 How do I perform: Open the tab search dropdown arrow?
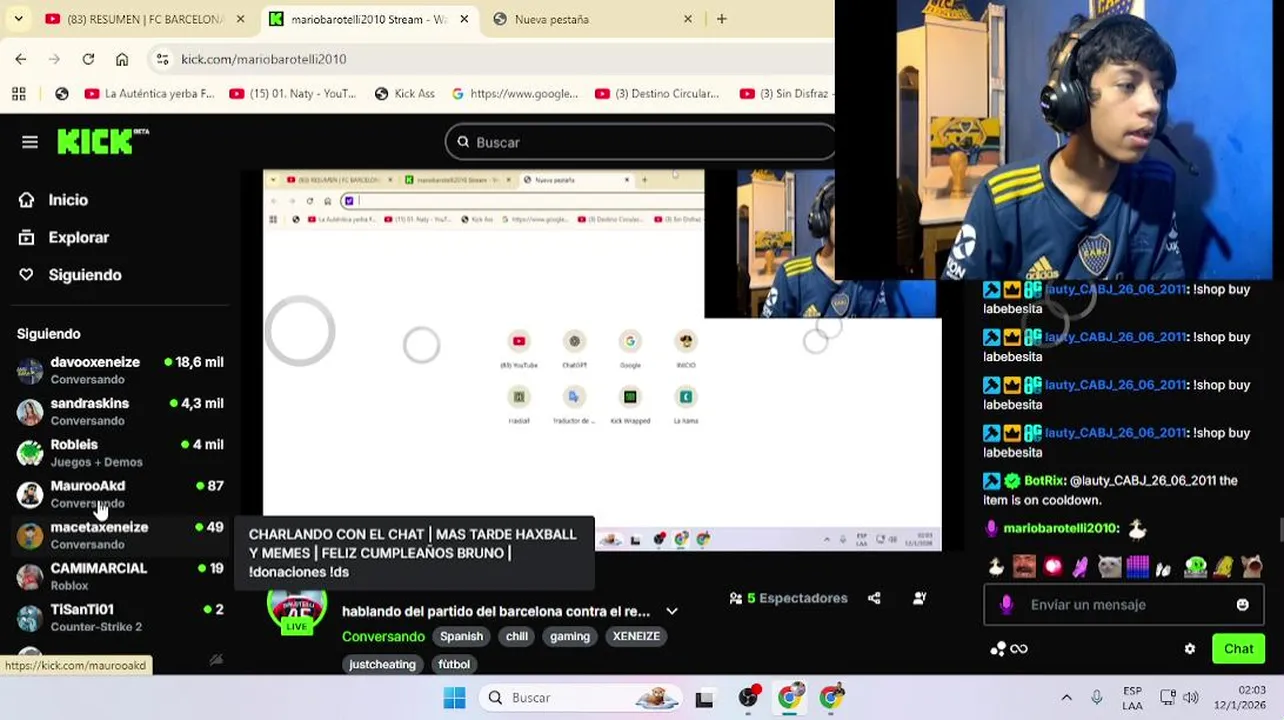(18, 19)
